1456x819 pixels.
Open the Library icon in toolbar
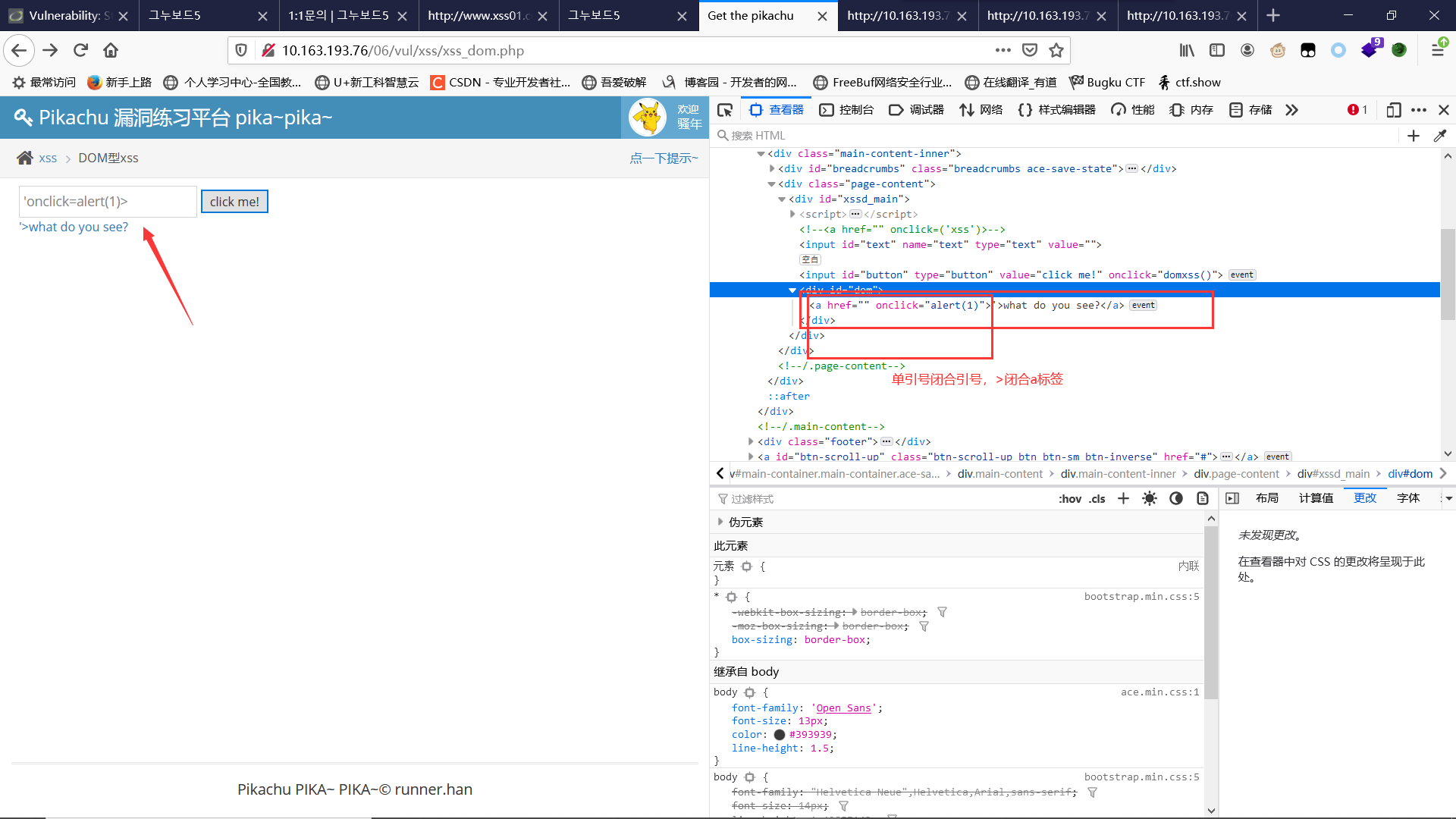(x=1187, y=50)
